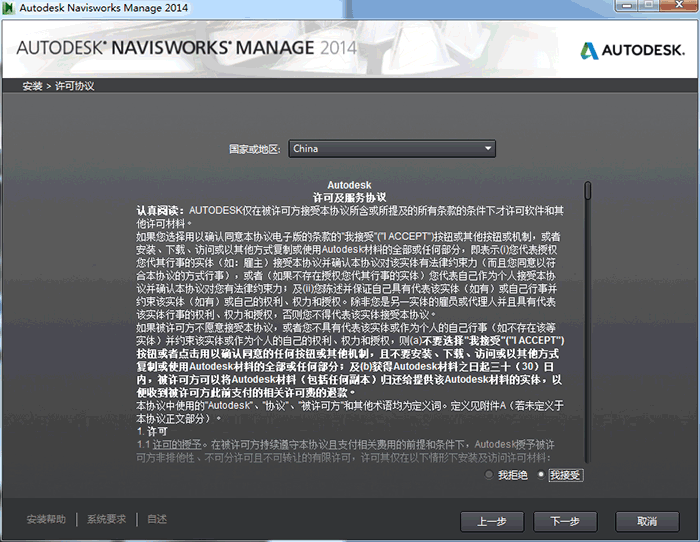Select the 我接受 (I Accept) radio button
This screenshot has height=542, width=700.
pyautogui.click(x=543, y=474)
